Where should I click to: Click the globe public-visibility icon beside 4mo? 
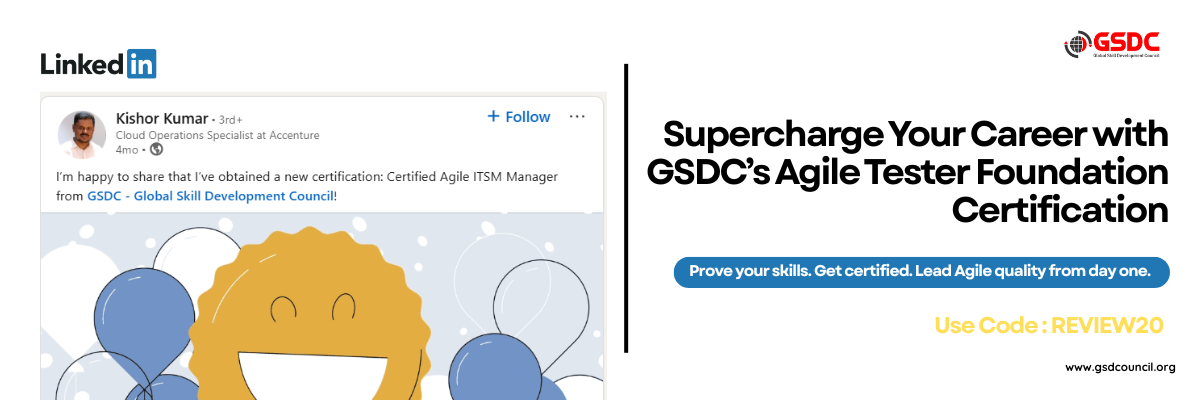click(x=156, y=150)
